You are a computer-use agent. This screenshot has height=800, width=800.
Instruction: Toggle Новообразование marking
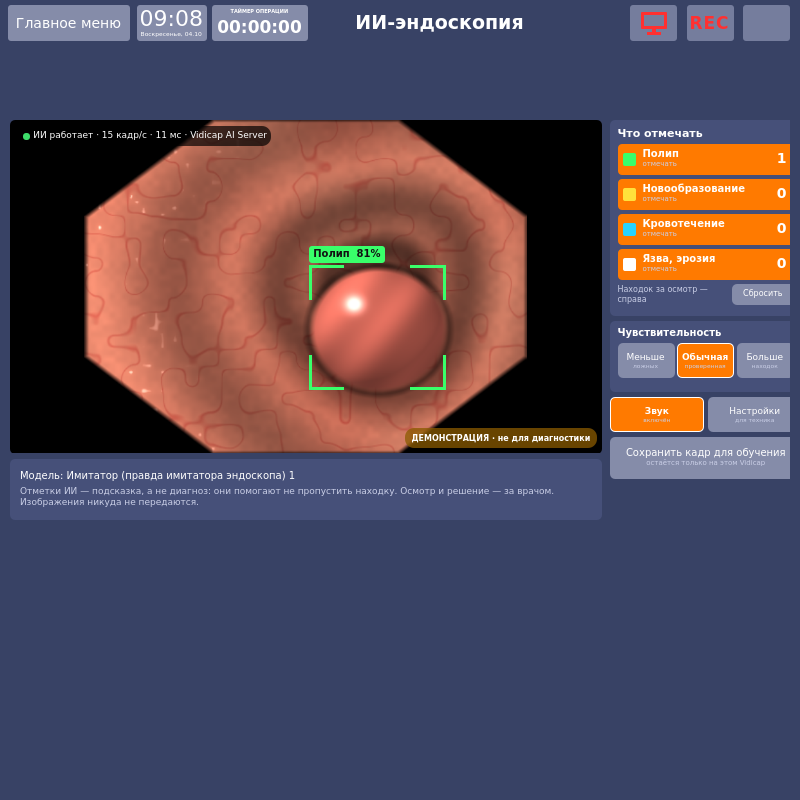point(704,194)
